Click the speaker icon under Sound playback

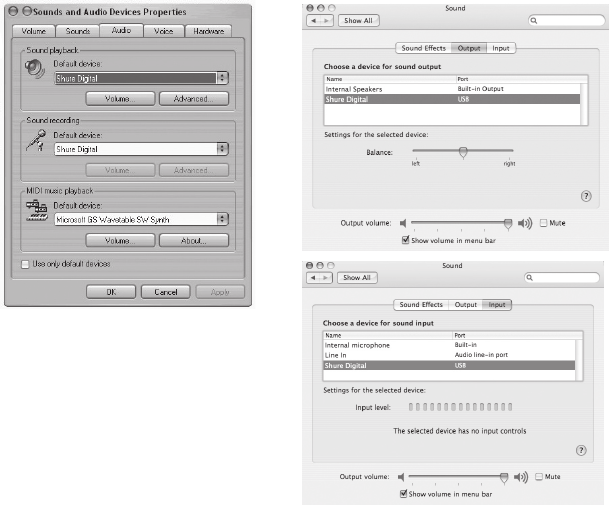[35, 69]
